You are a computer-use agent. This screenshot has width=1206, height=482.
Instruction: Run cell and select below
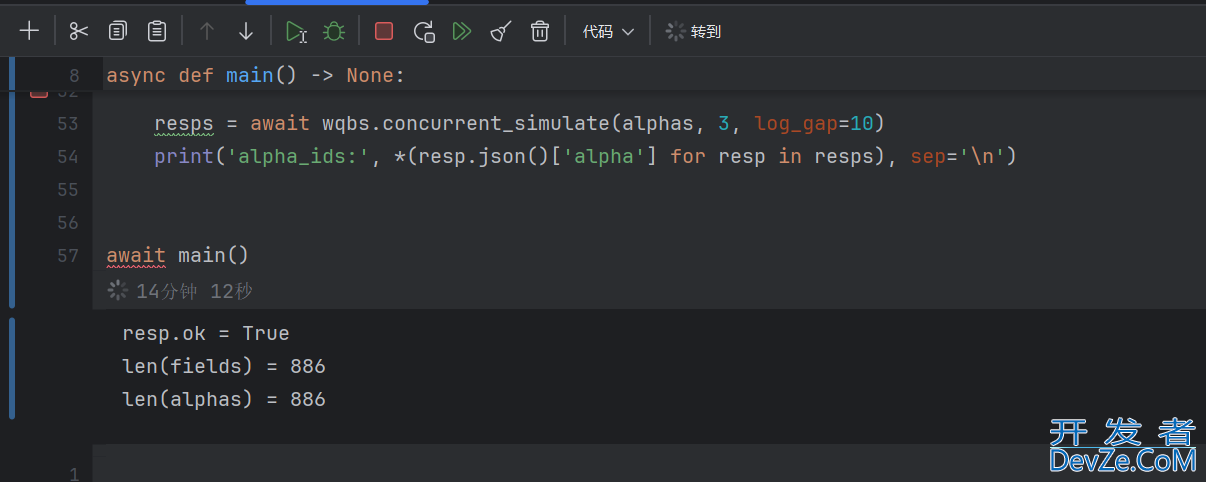pyautogui.click(x=296, y=31)
